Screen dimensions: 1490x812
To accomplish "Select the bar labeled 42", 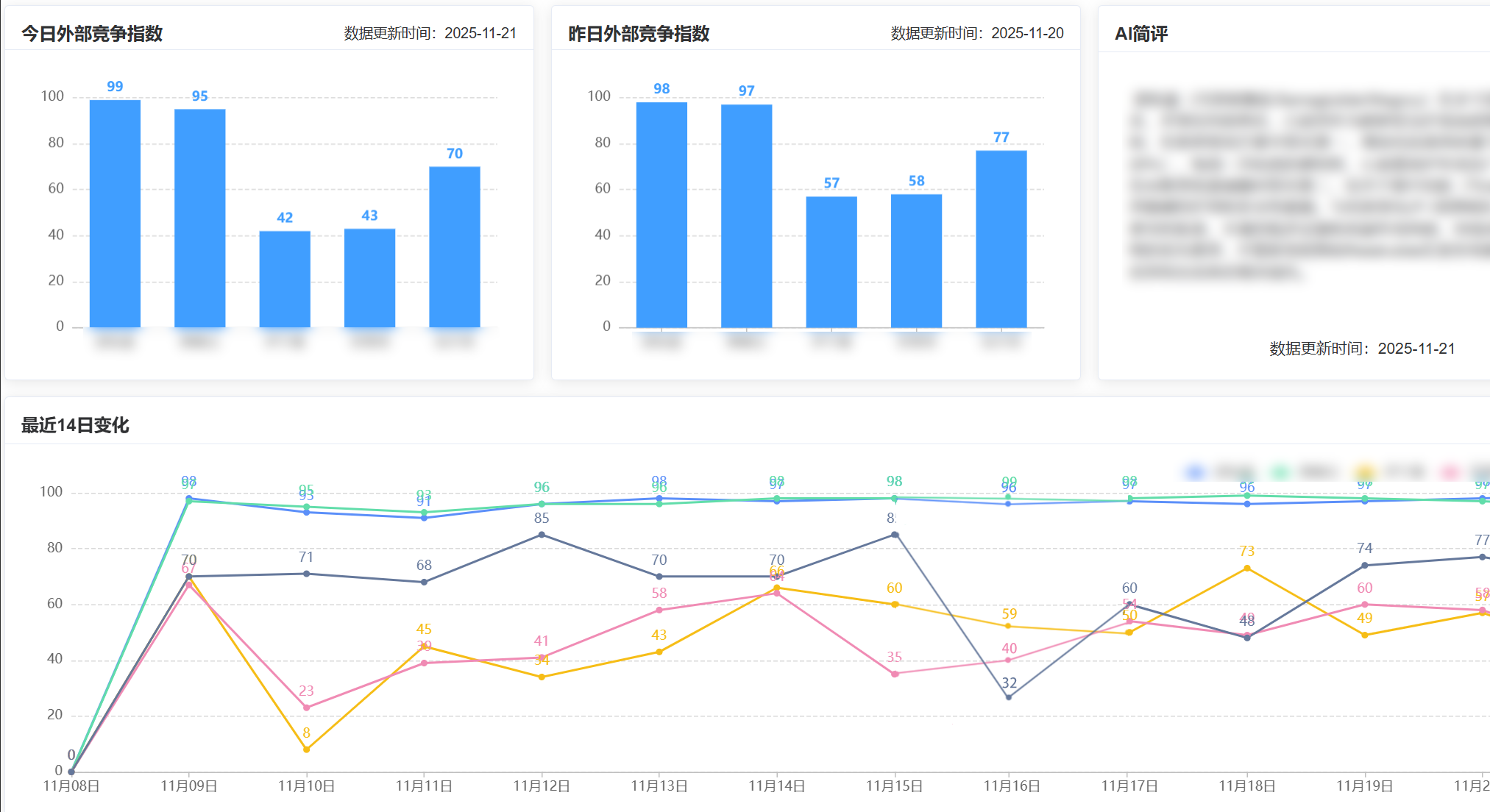I will coord(285,279).
